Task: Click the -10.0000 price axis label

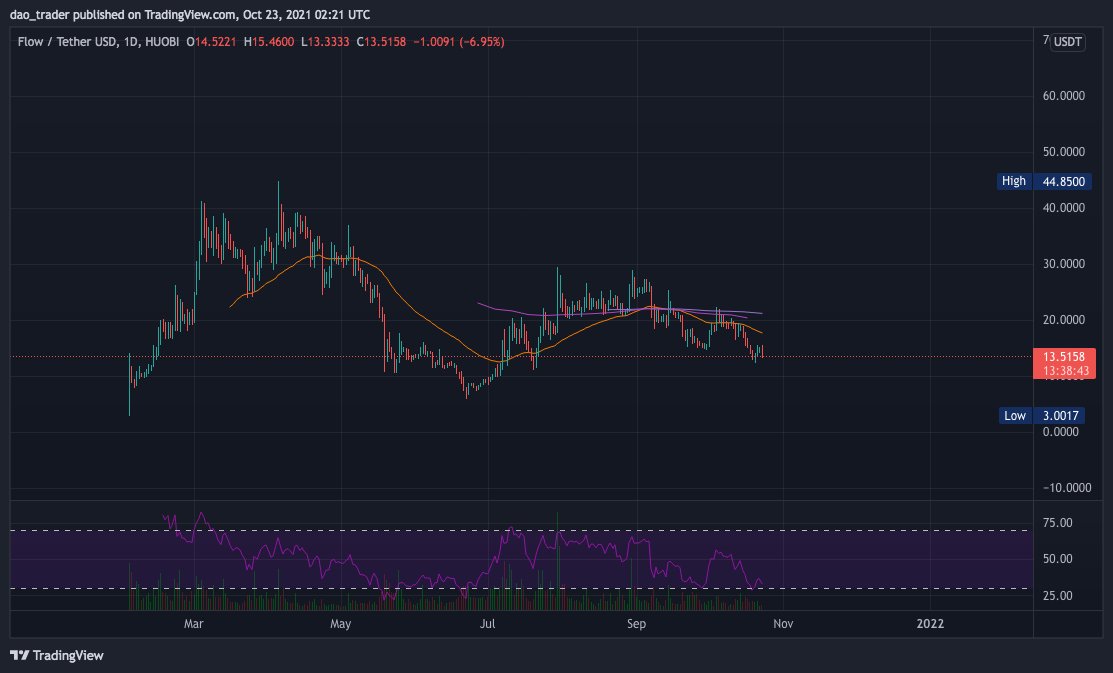Action: (1067, 488)
